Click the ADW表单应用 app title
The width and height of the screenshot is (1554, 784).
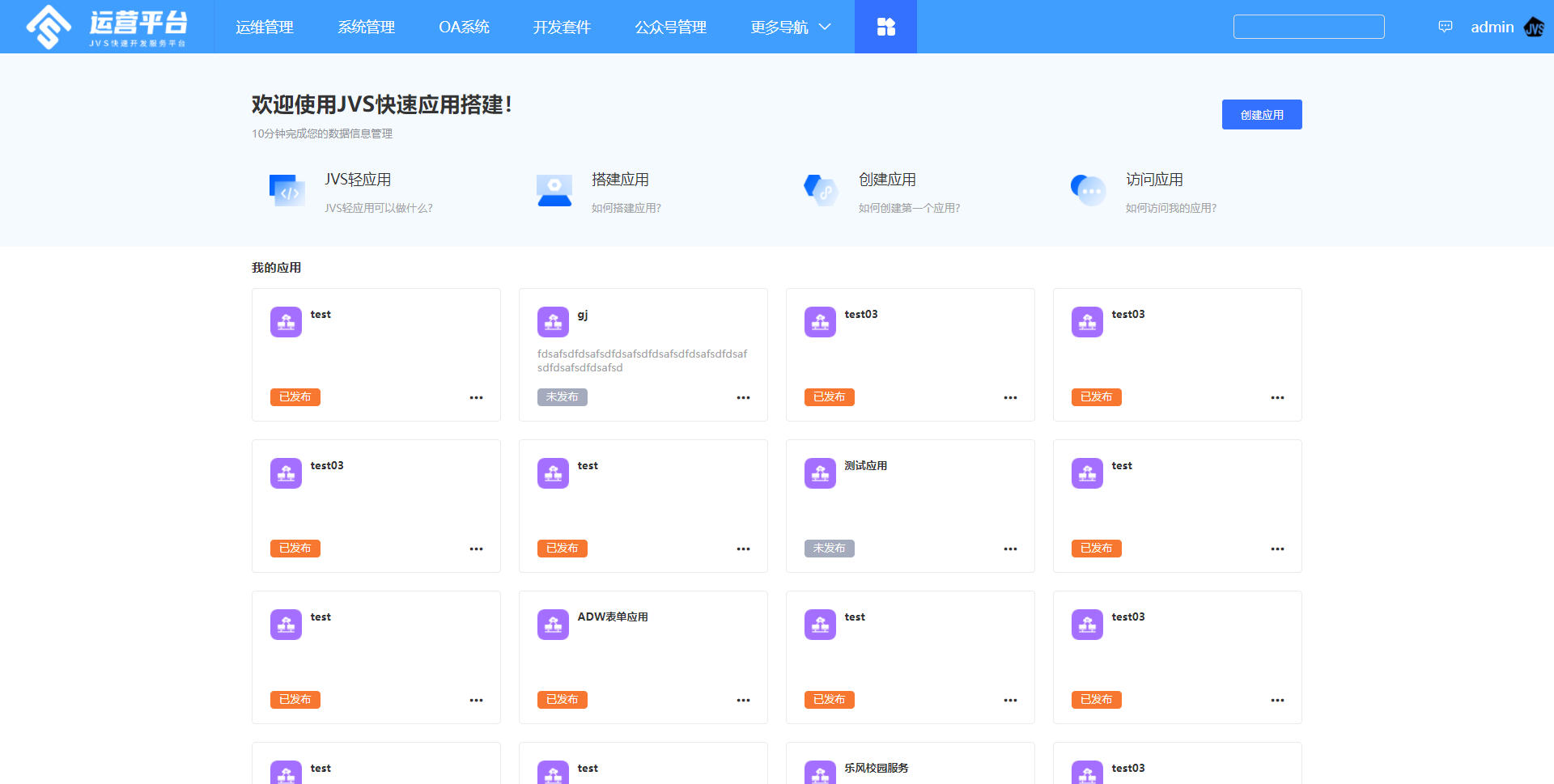point(612,617)
